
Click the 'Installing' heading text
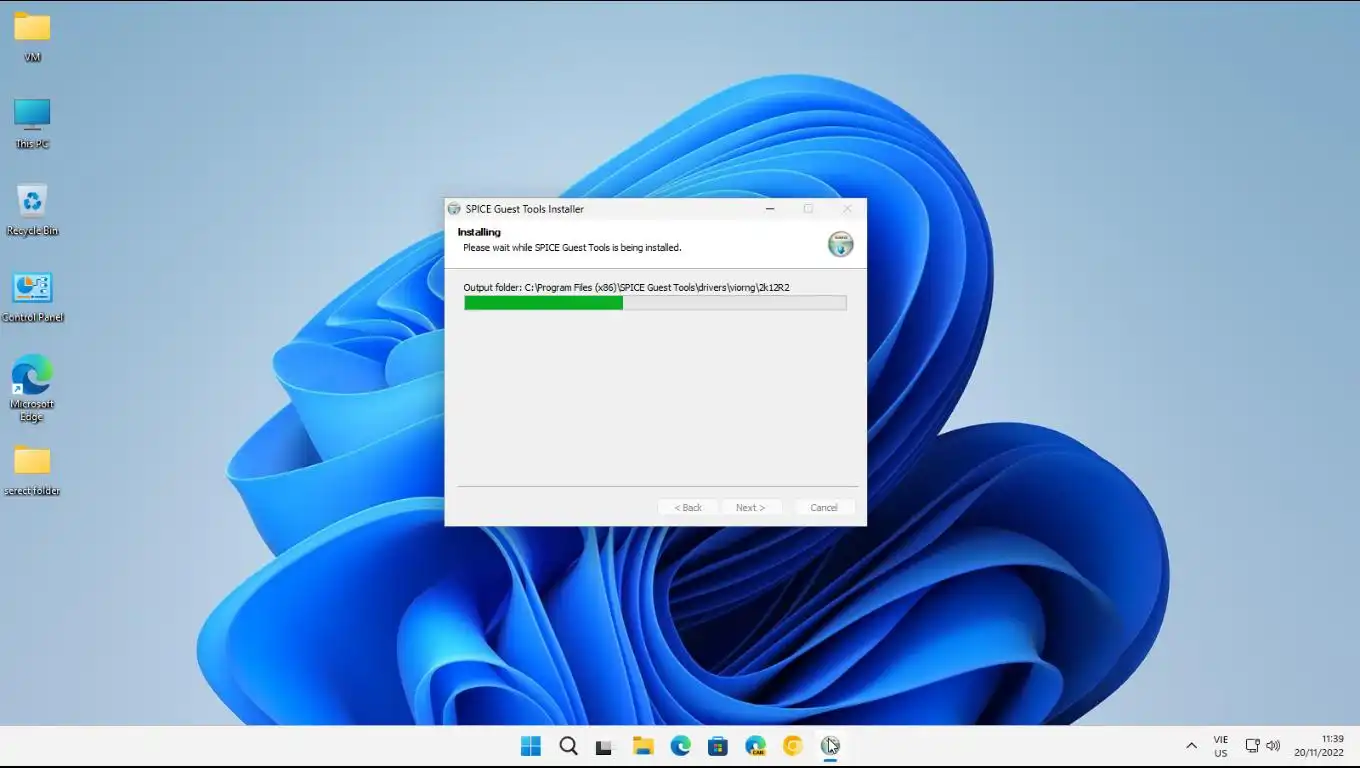click(x=479, y=232)
